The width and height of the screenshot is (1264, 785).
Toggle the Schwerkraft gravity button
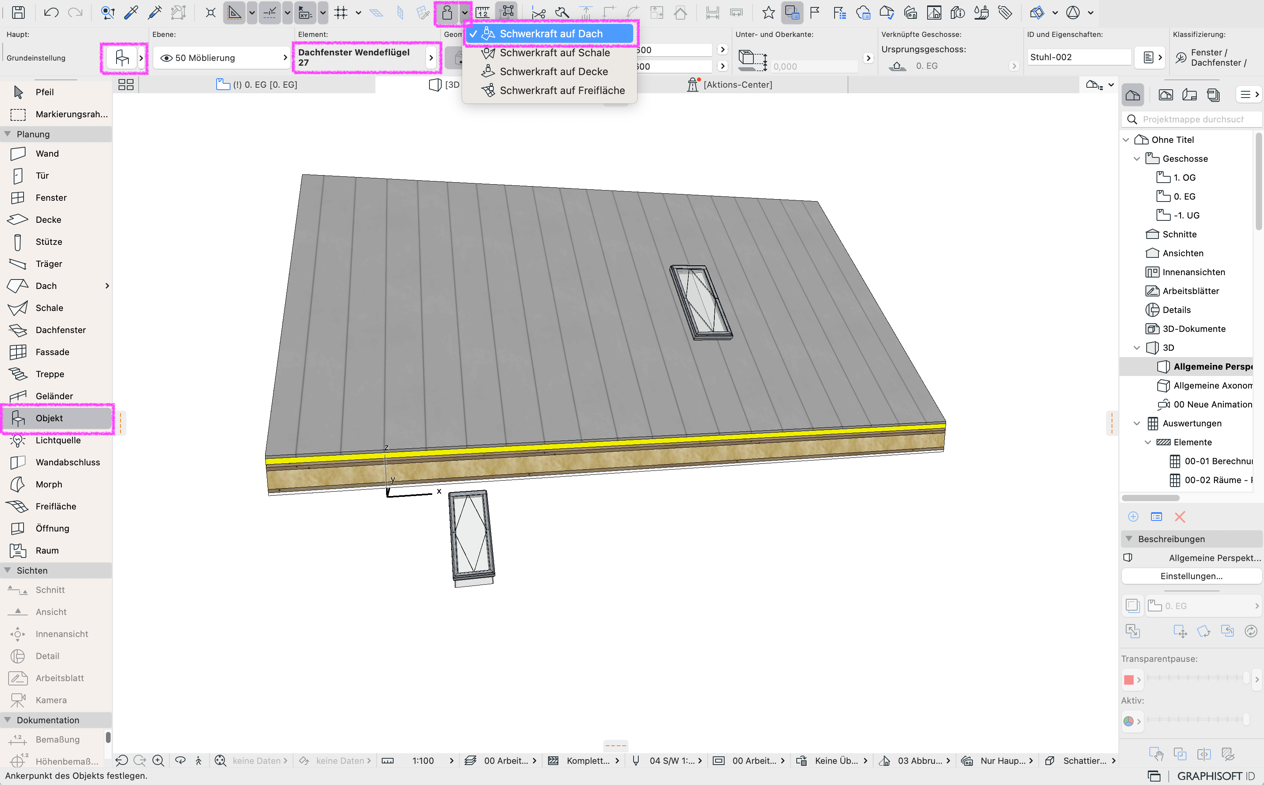click(x=447, y=13)
